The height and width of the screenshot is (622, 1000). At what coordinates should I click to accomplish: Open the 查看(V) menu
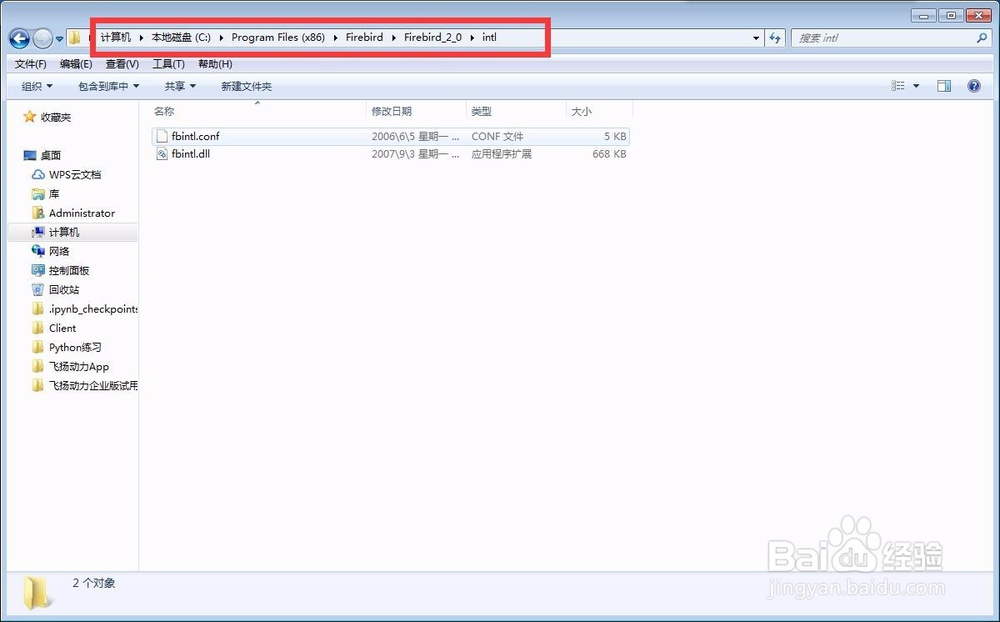[122, 64]
